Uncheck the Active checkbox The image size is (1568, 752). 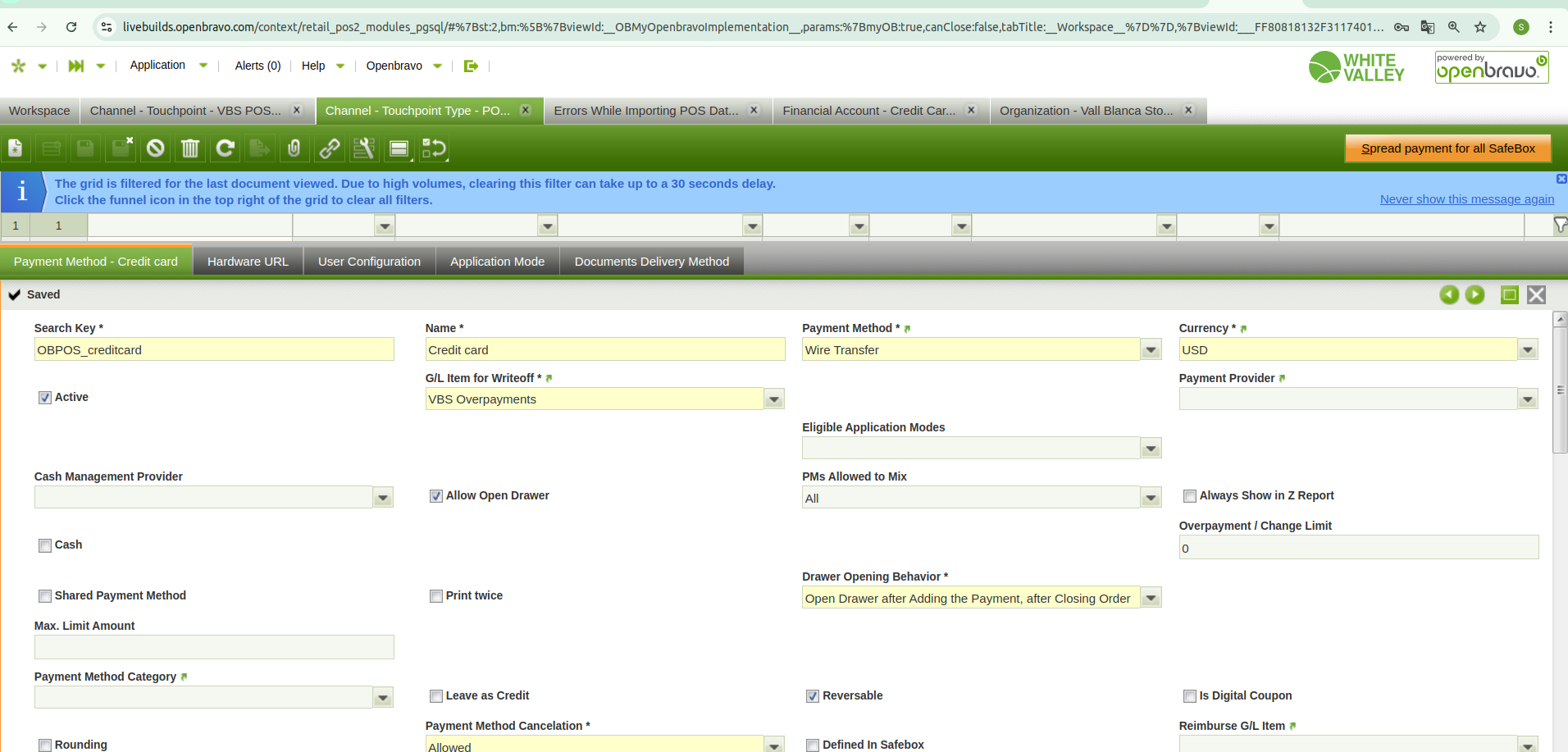pyautogui.click(x=45, y=398)
